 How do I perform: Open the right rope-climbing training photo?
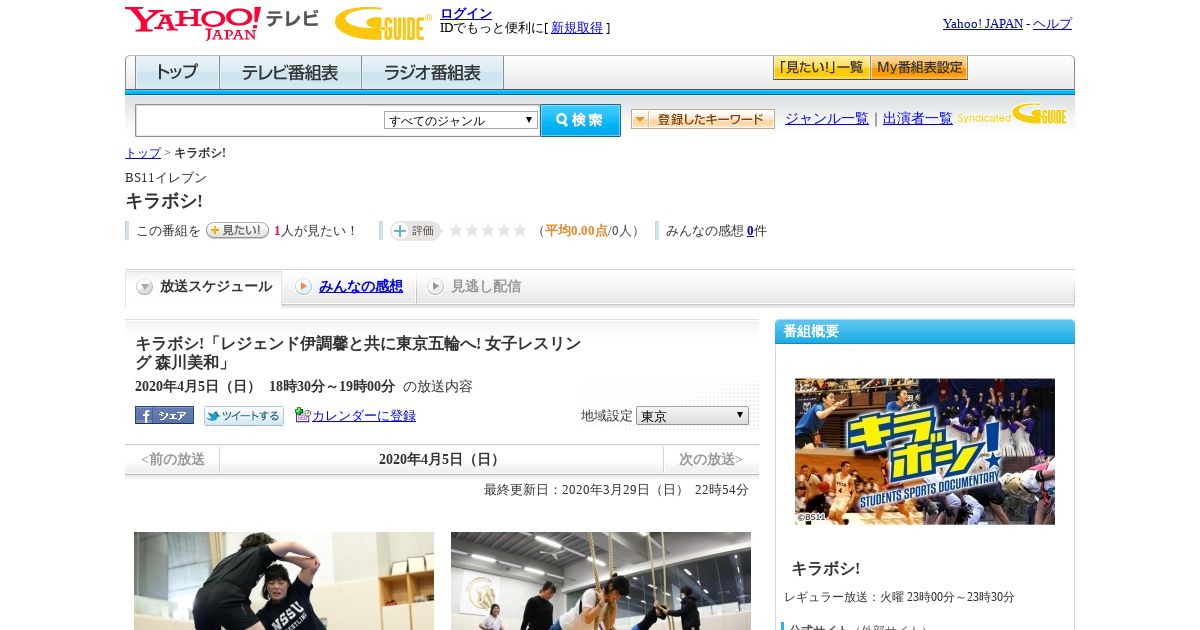(601, 581)
